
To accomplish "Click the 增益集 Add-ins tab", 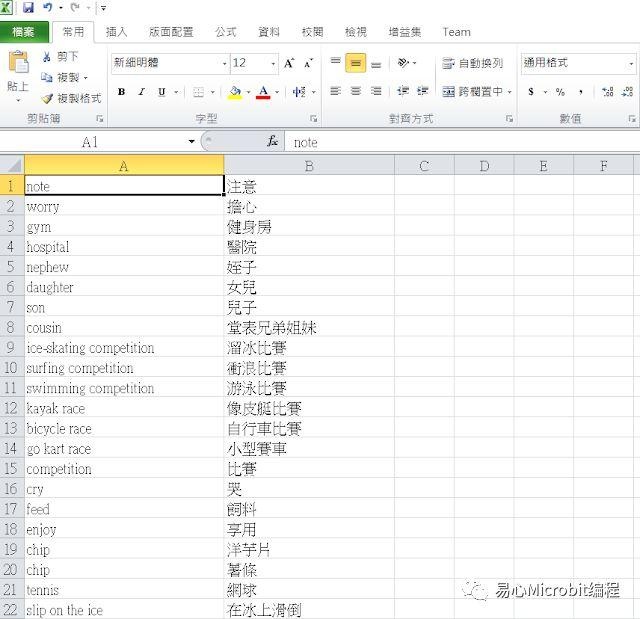I will (404, 32).
